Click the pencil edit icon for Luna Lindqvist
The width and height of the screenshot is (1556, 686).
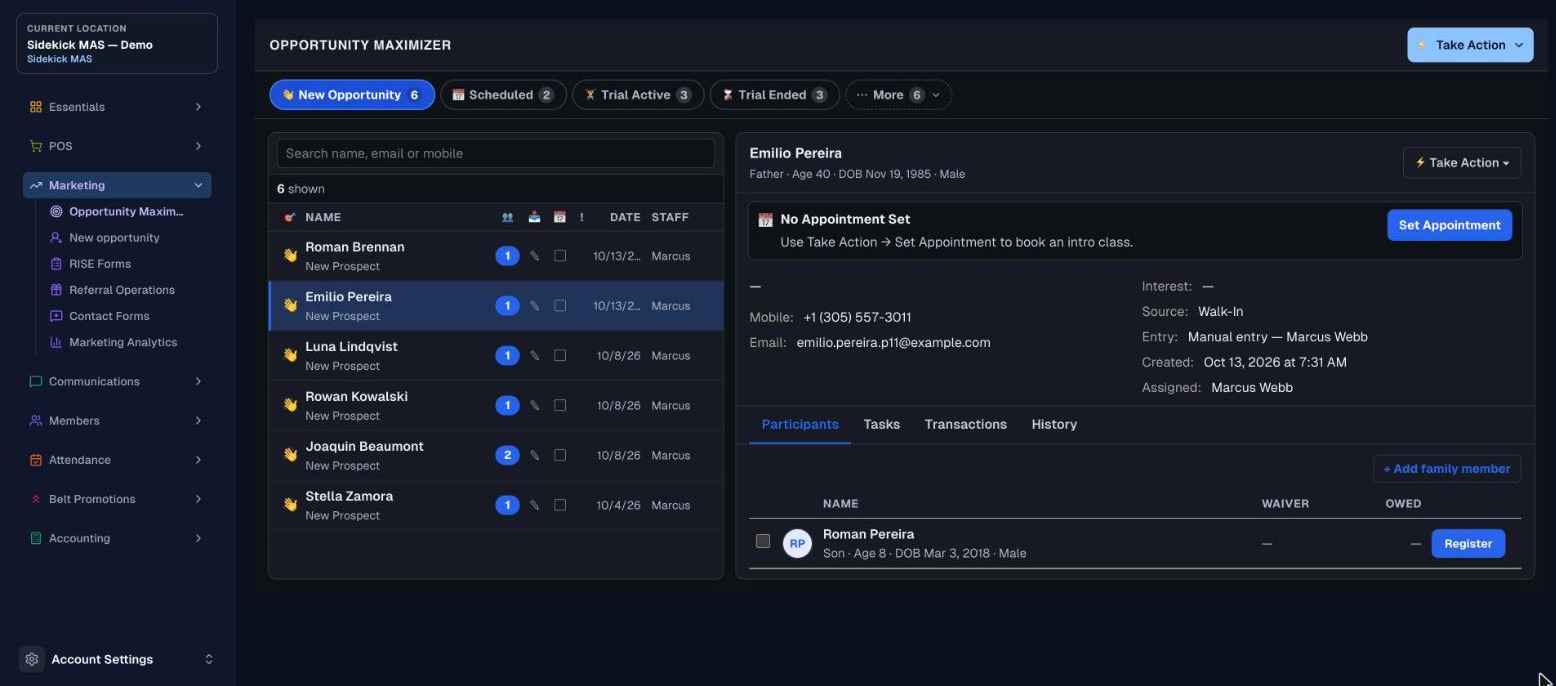pos(534,356)
